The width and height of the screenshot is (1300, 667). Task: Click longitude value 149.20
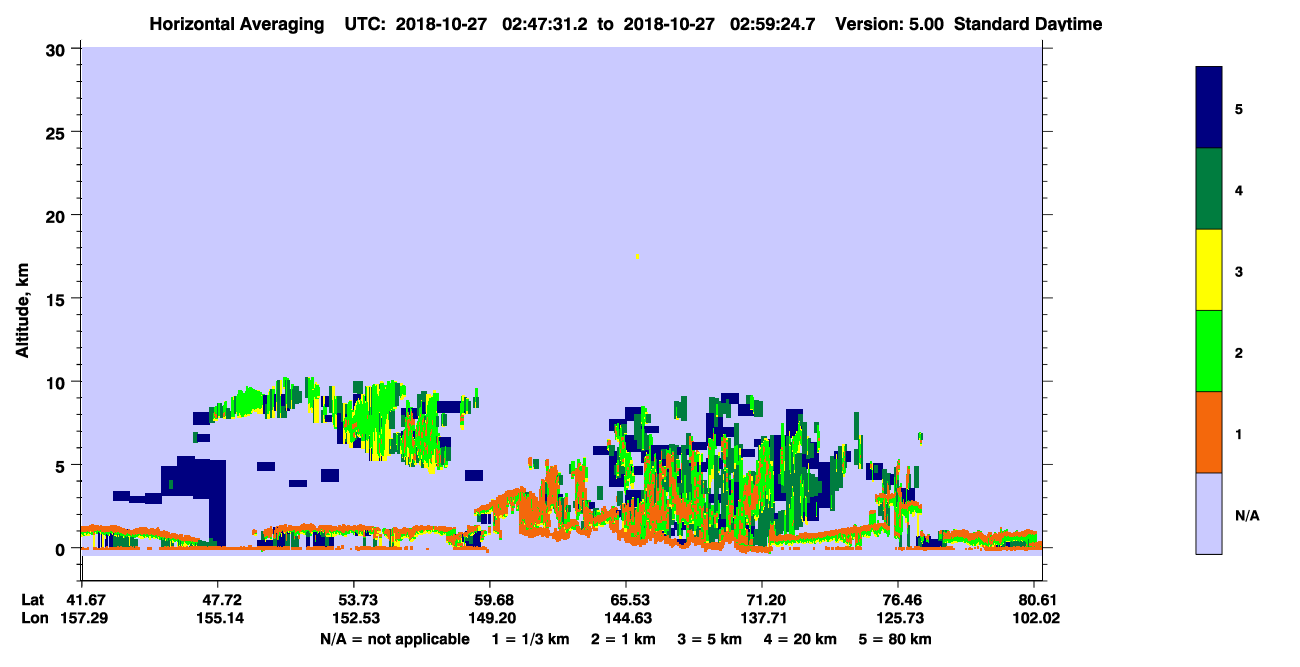(x=490, y=618)
